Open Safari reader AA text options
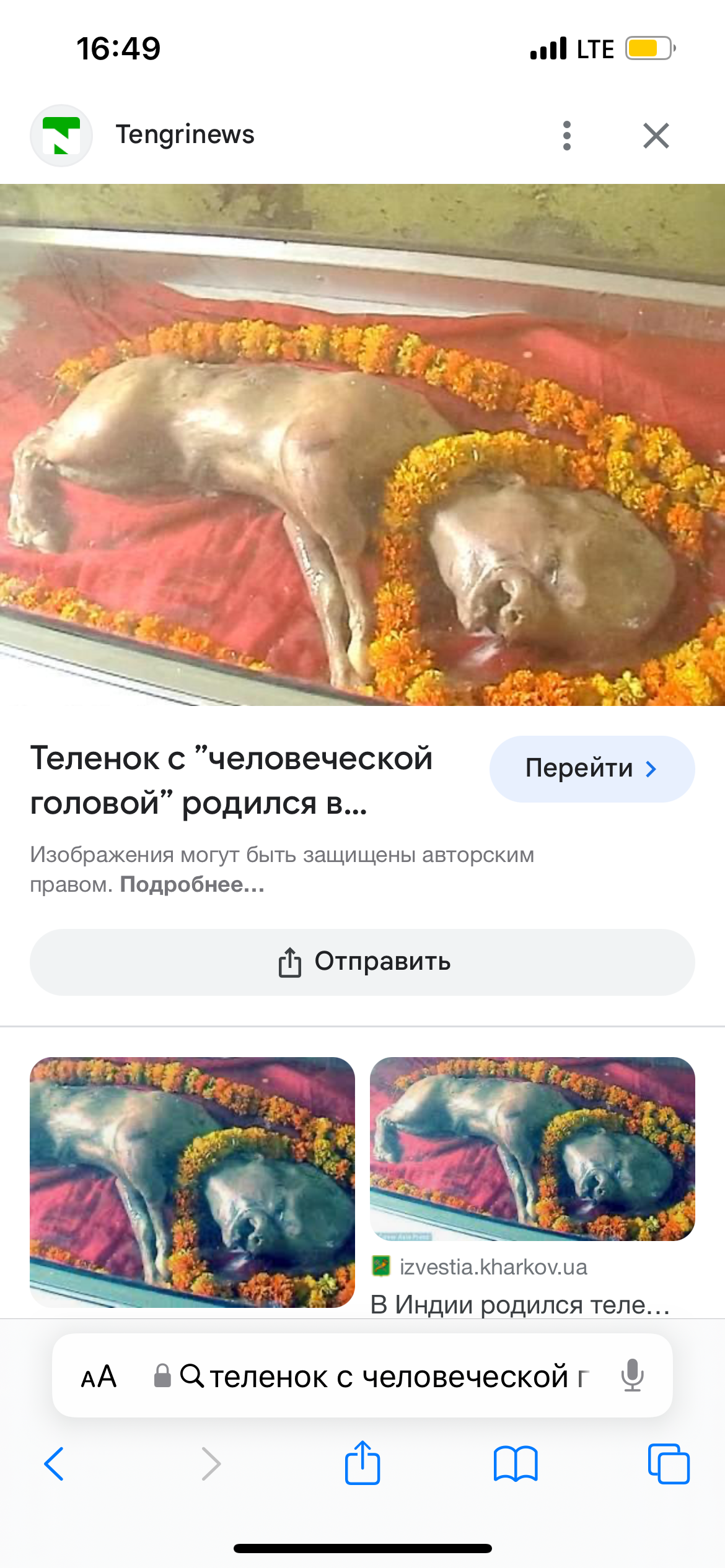The width and height of the screenshot is (725, 1568). (x=99, y=1377)
